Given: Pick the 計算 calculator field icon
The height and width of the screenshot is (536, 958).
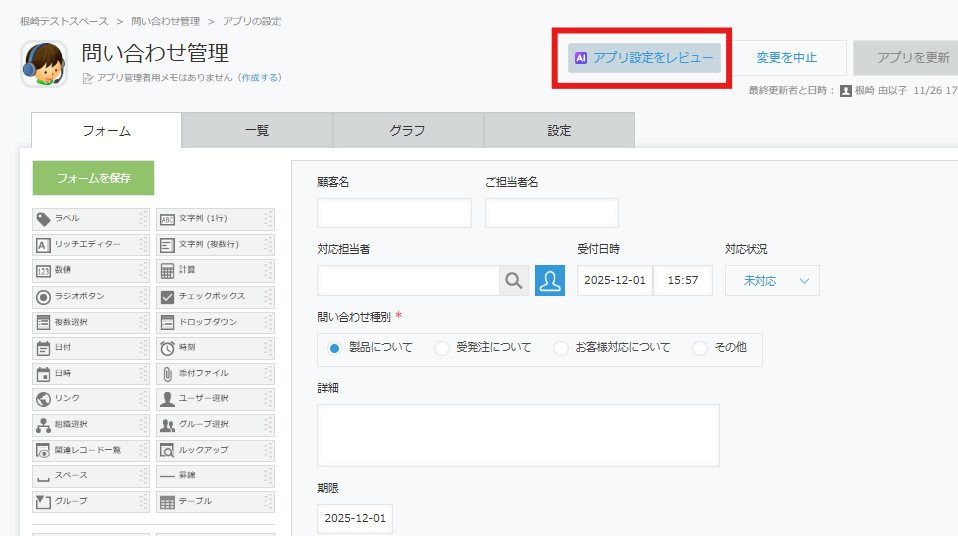Looking at the screenshot, I should coord(167,271).
